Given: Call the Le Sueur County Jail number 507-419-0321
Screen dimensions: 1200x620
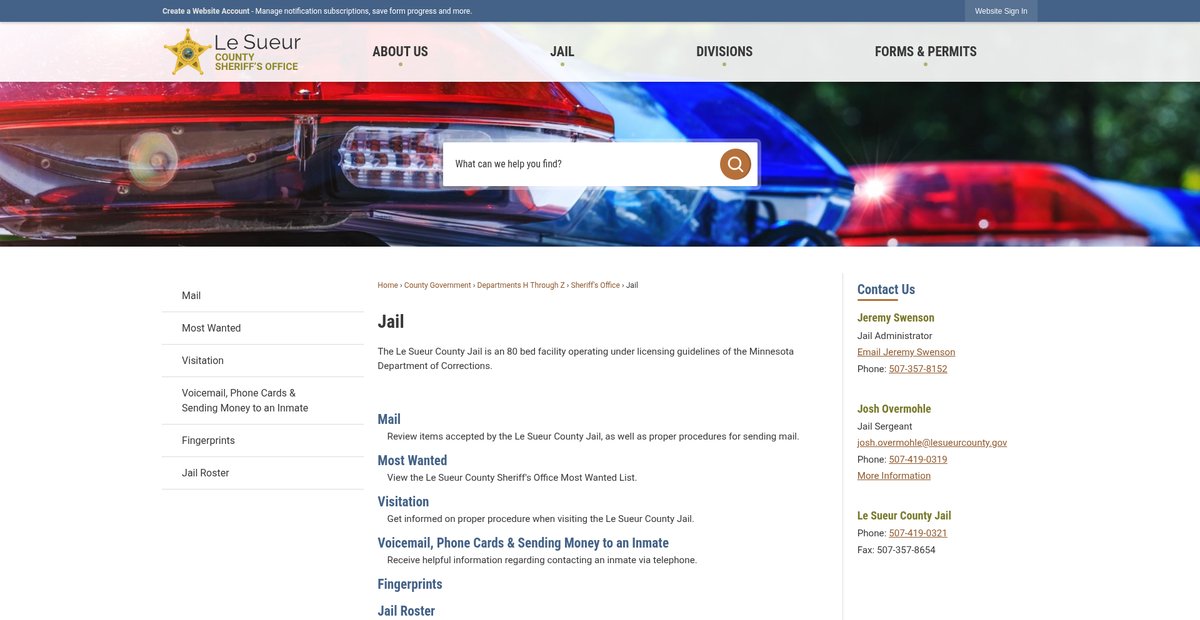Looking at the screenshot, I should pyautogui.click(x=917, y=533).
